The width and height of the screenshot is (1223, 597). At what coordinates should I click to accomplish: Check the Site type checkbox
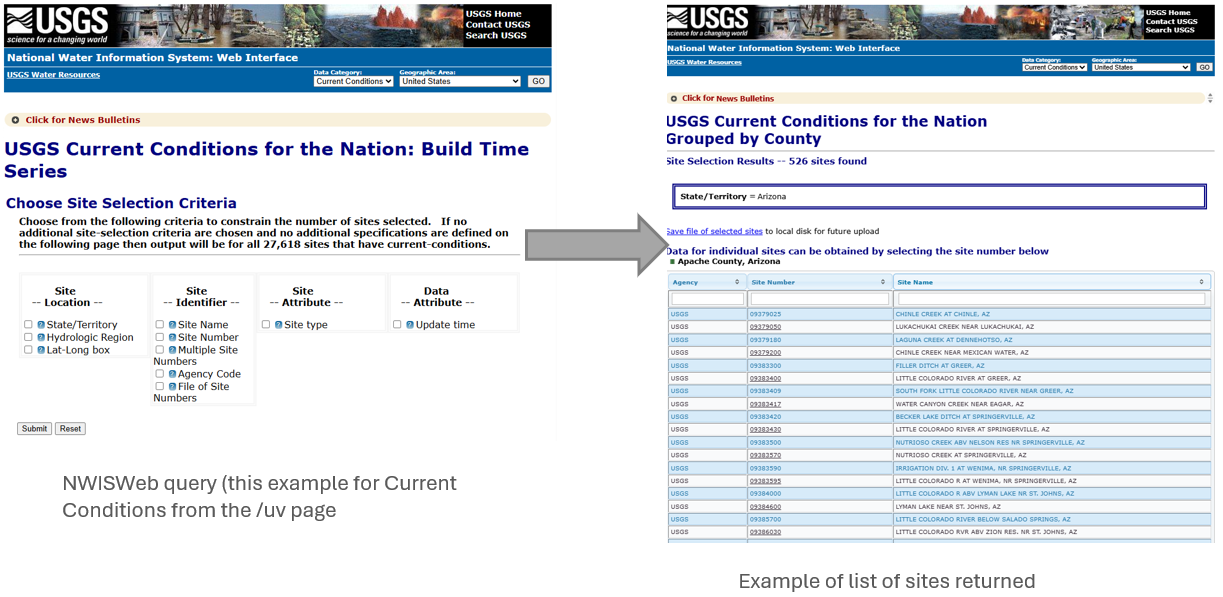tap(266, 325)
